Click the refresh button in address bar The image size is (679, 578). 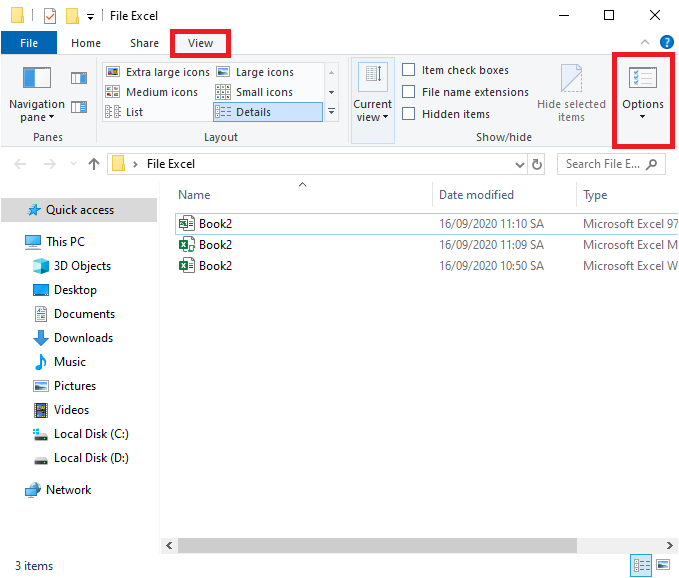pyautogui.click(x=538, y=164)
